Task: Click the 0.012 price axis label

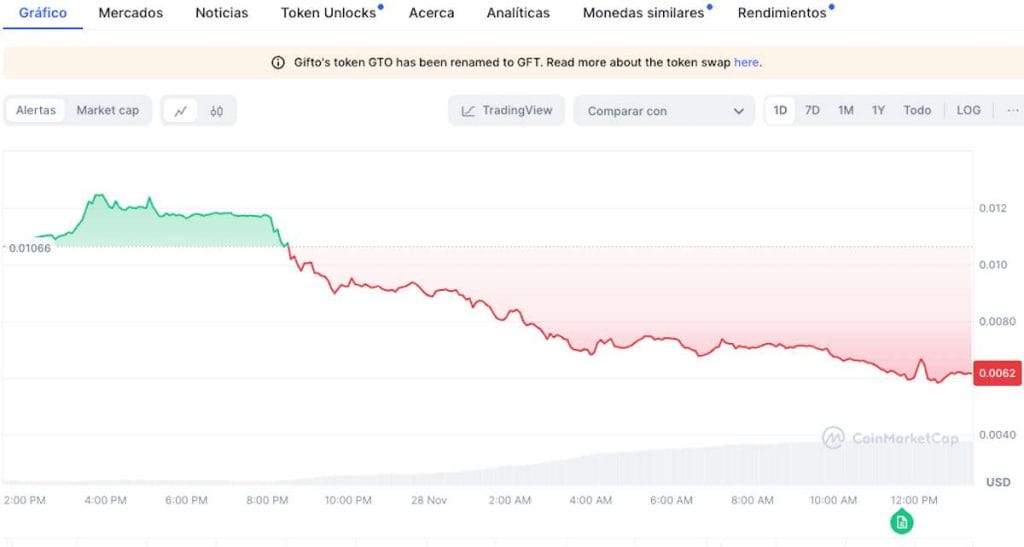Action: [993, 208]
